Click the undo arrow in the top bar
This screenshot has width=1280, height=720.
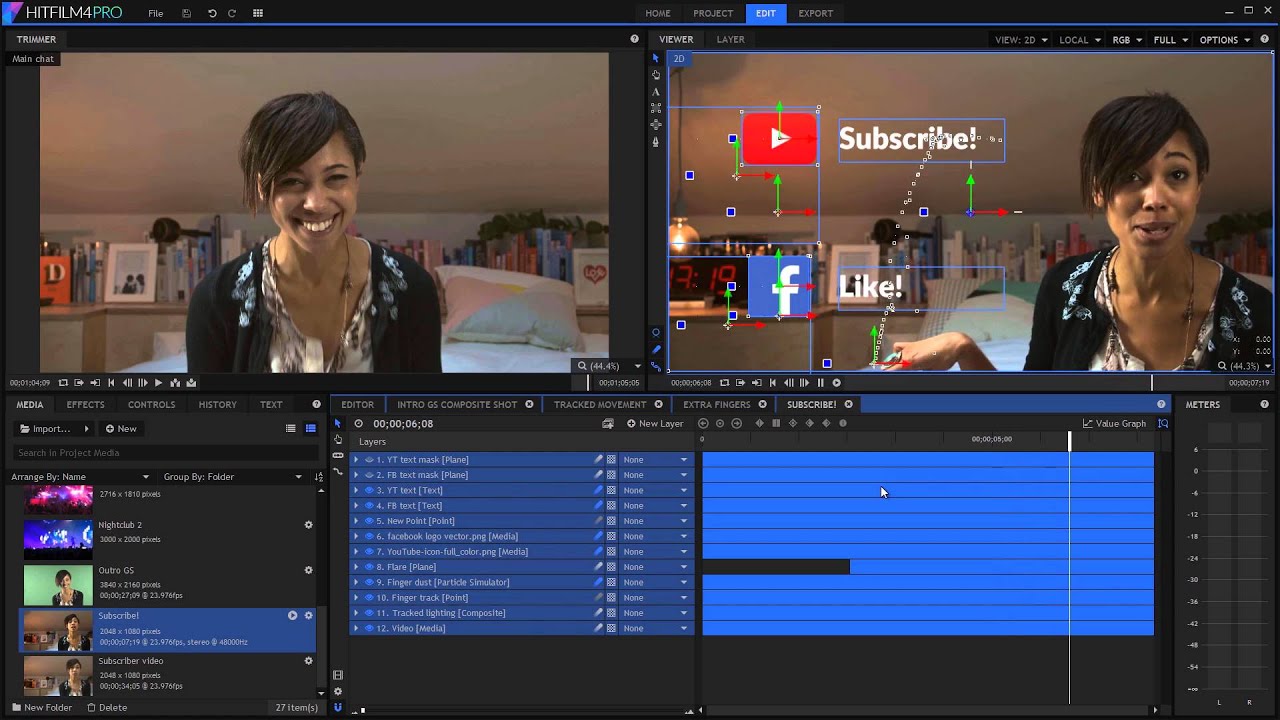(212, 13)
